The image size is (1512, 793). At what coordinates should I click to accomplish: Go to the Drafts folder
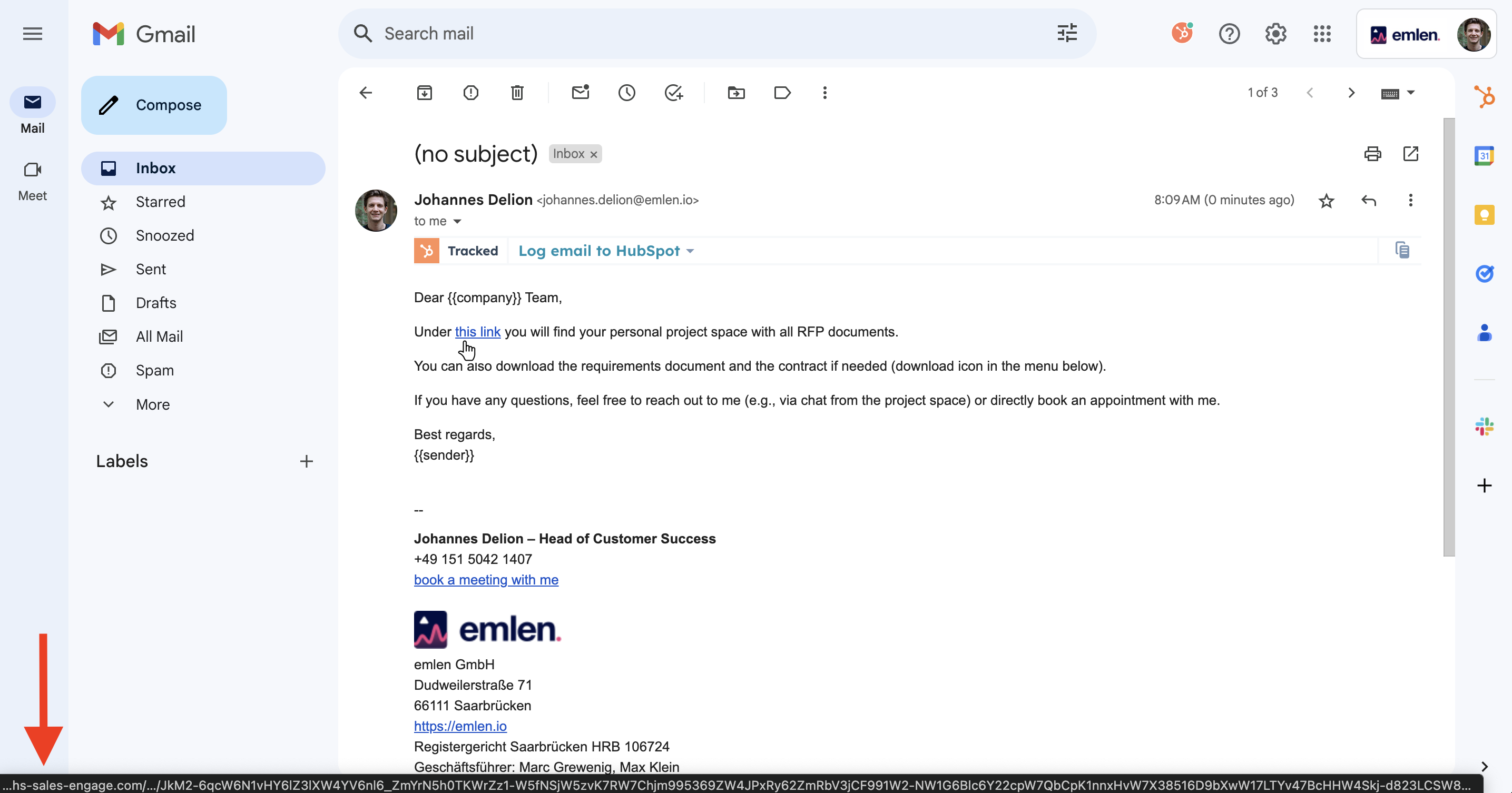pyautogui.click(x=156, y=303)
